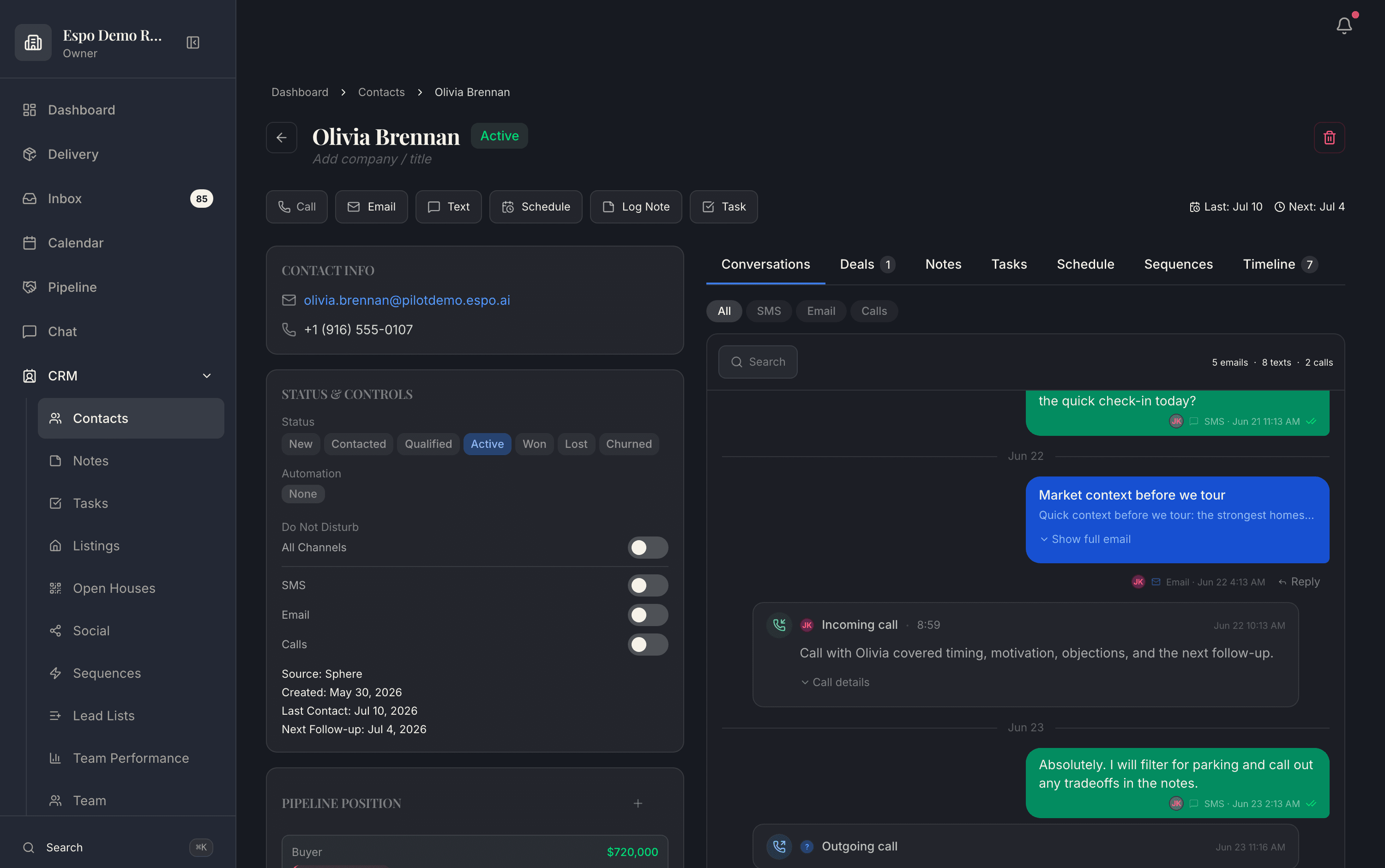Filter conversations by Calls
The width and height of the screenshot is (1385, 868).
[873, 311]
